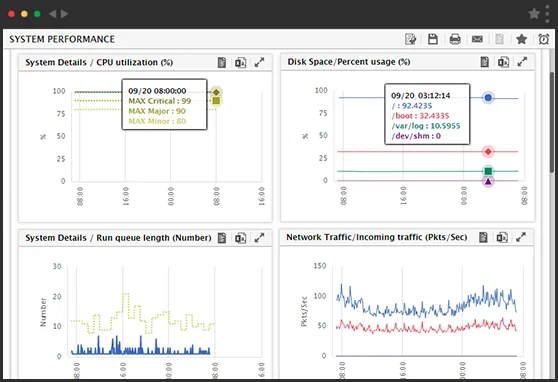Click 'MAX Minor : 80' tooltip text

pos(157,121)
